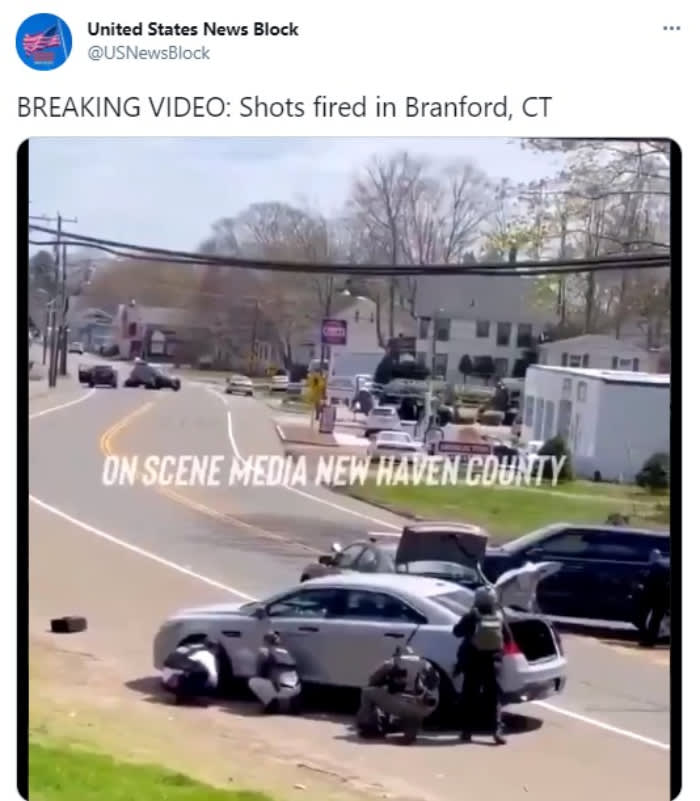Click the United States News Block display name

click(x=193, y=29)
